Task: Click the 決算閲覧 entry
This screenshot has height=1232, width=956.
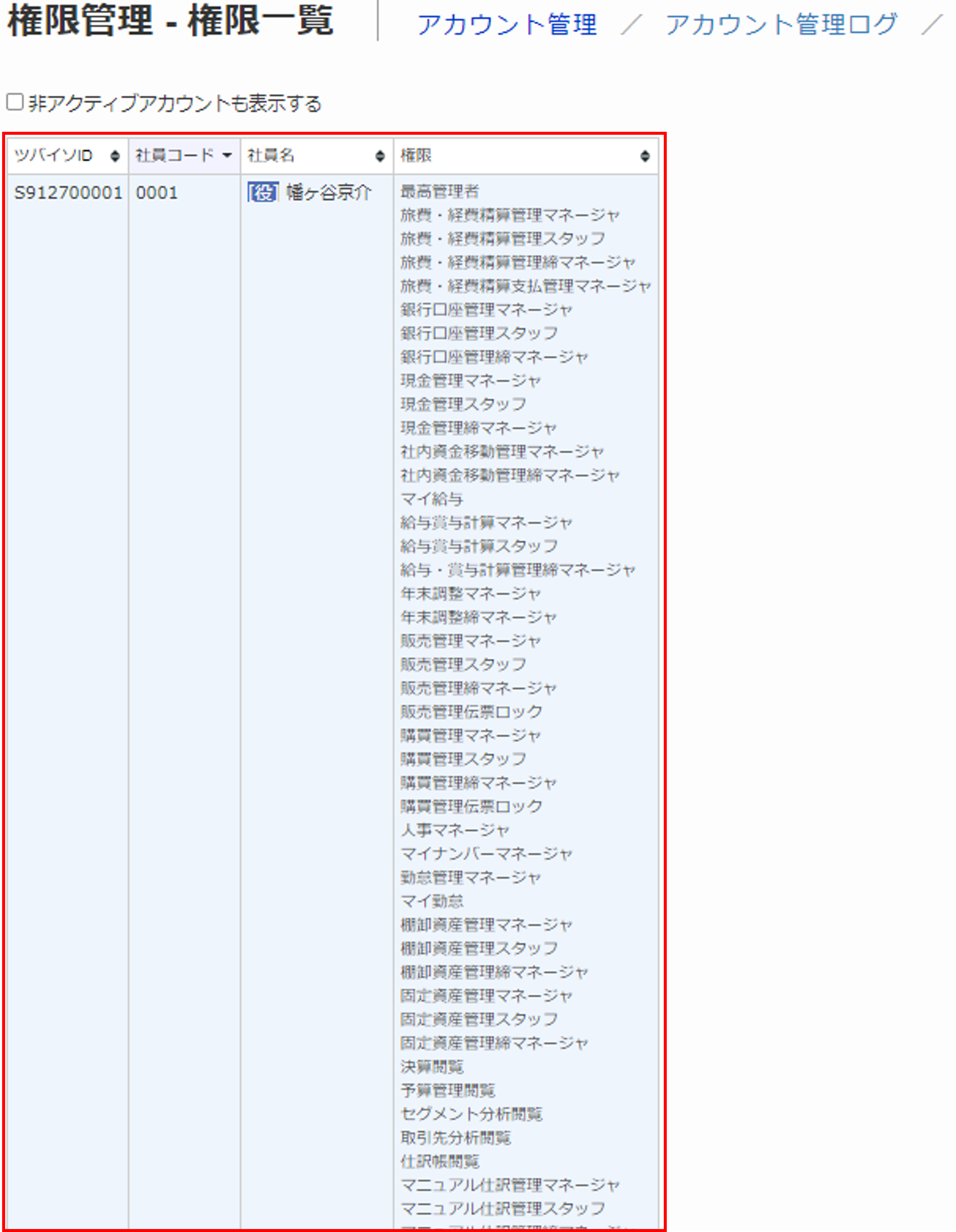Action: coord(432,1068)
